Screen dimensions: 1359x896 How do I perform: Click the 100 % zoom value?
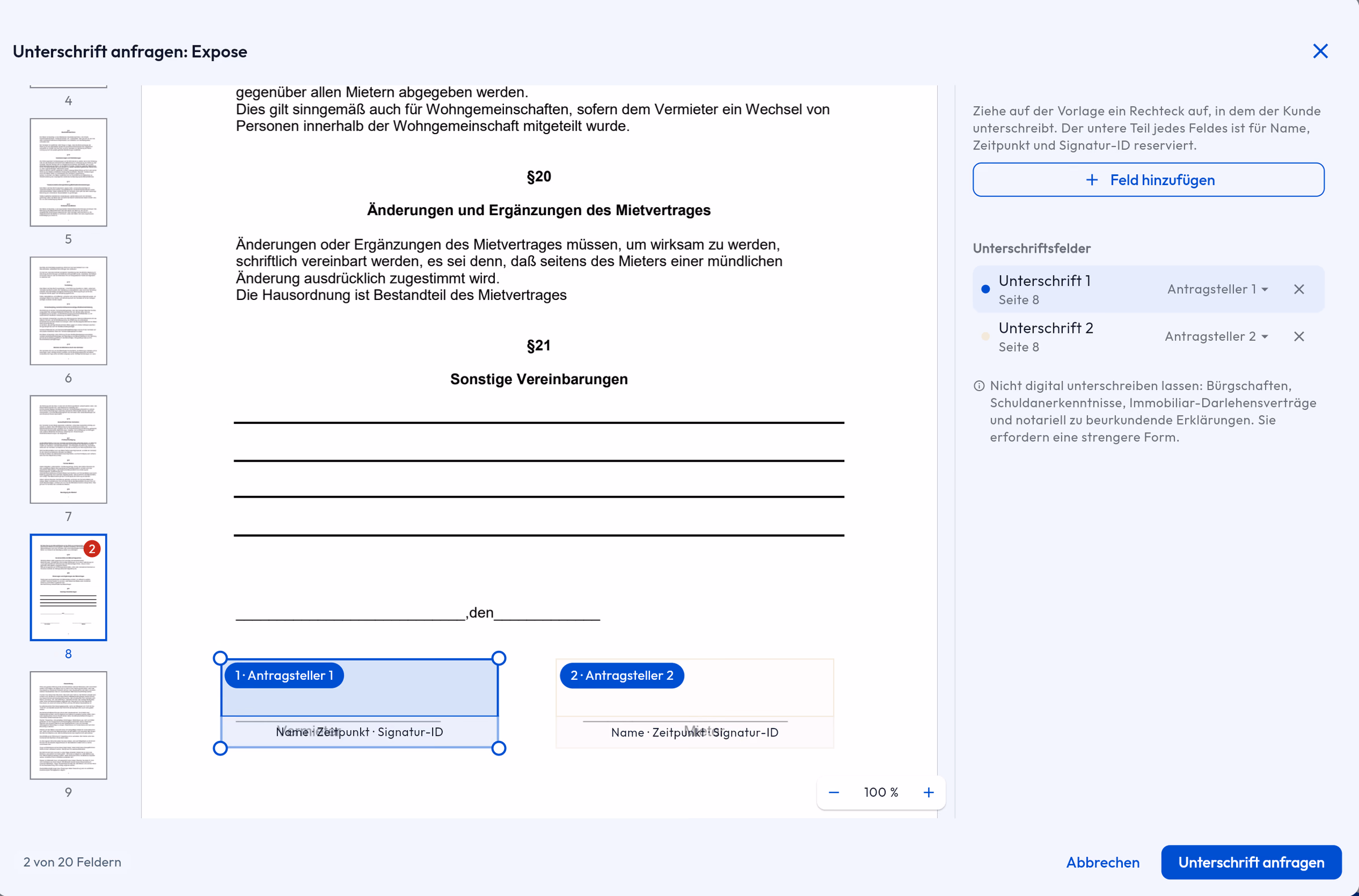coord(881,792)
